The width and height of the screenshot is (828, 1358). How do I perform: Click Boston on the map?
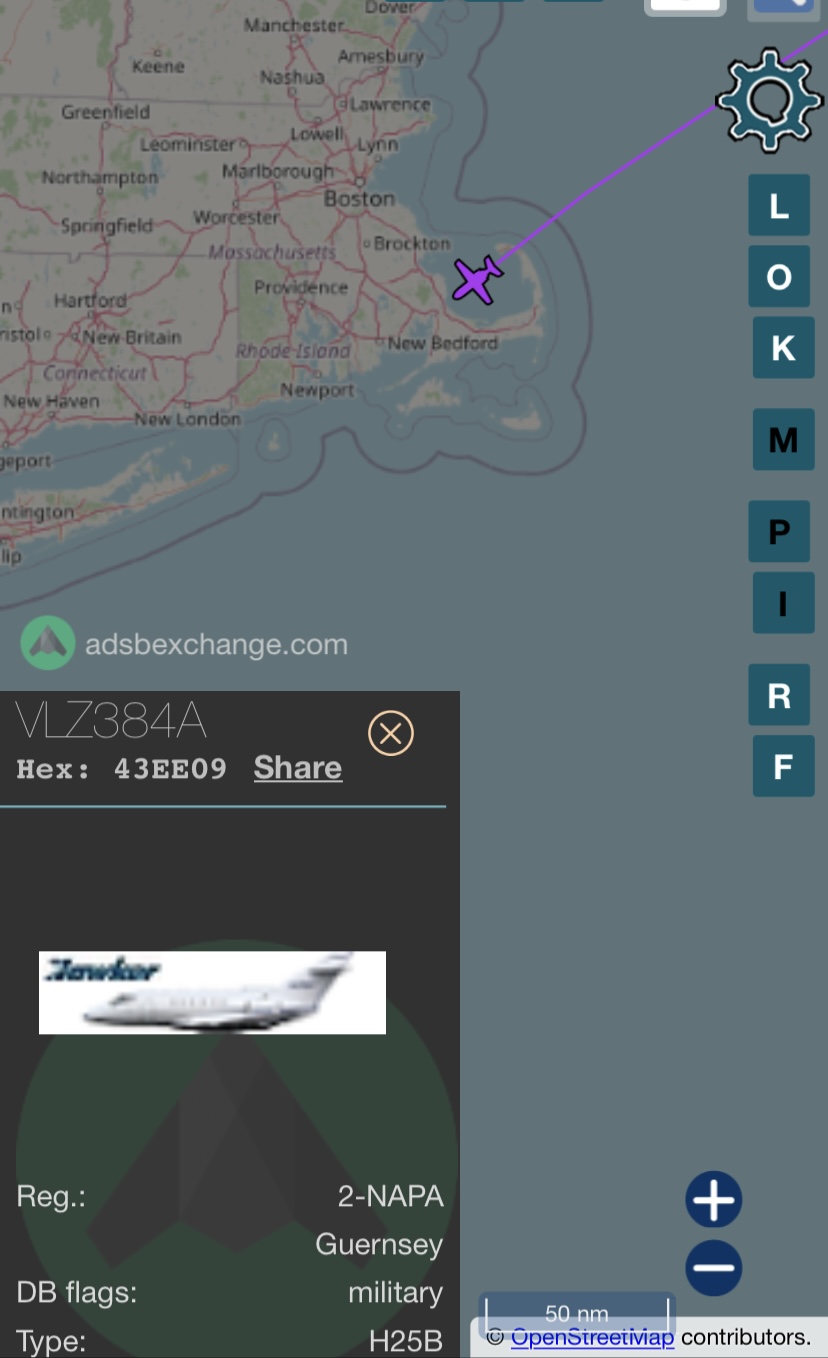(359, 199)
